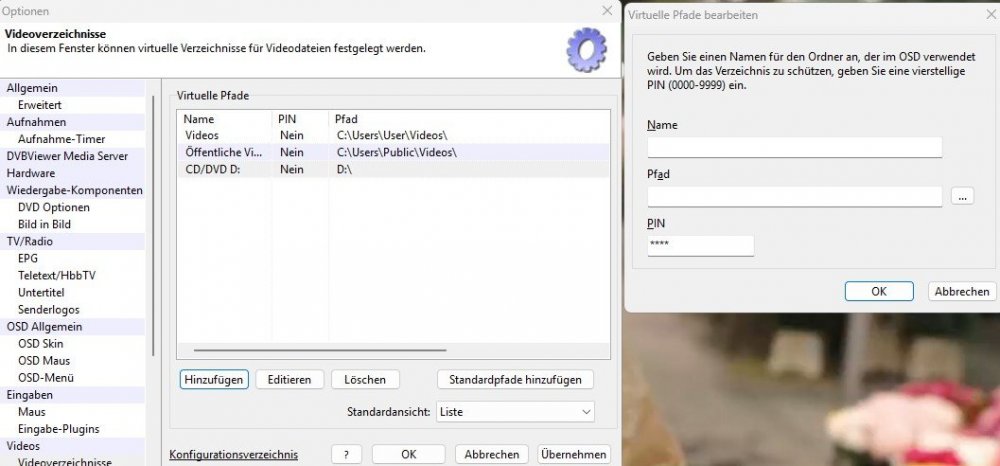Image resolution: width=1000 pixels, height=466 pixels.
Task: Click the horizontal scrollbar of paths list
Action: [x=320, y=350]
